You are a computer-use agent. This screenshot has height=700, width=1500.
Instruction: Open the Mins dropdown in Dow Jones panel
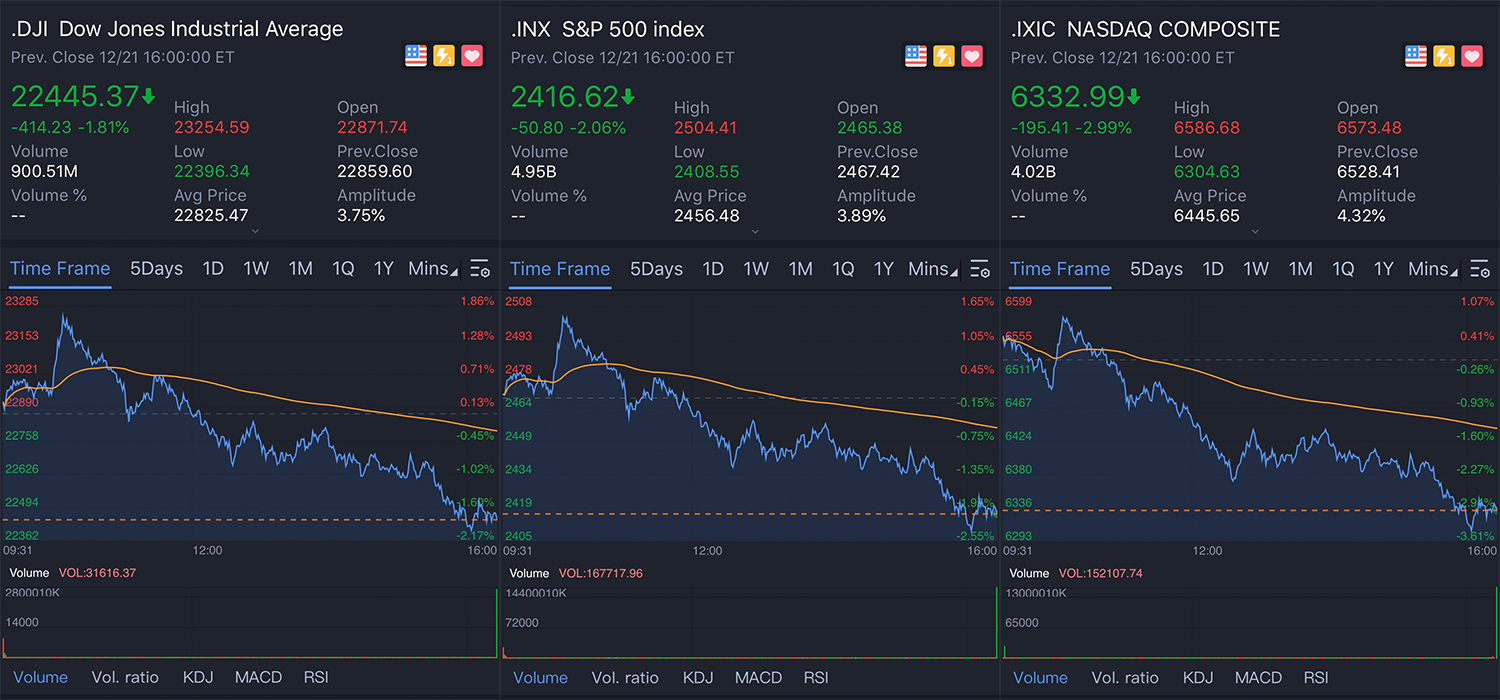pyautogui.click(x=433, y=269)
